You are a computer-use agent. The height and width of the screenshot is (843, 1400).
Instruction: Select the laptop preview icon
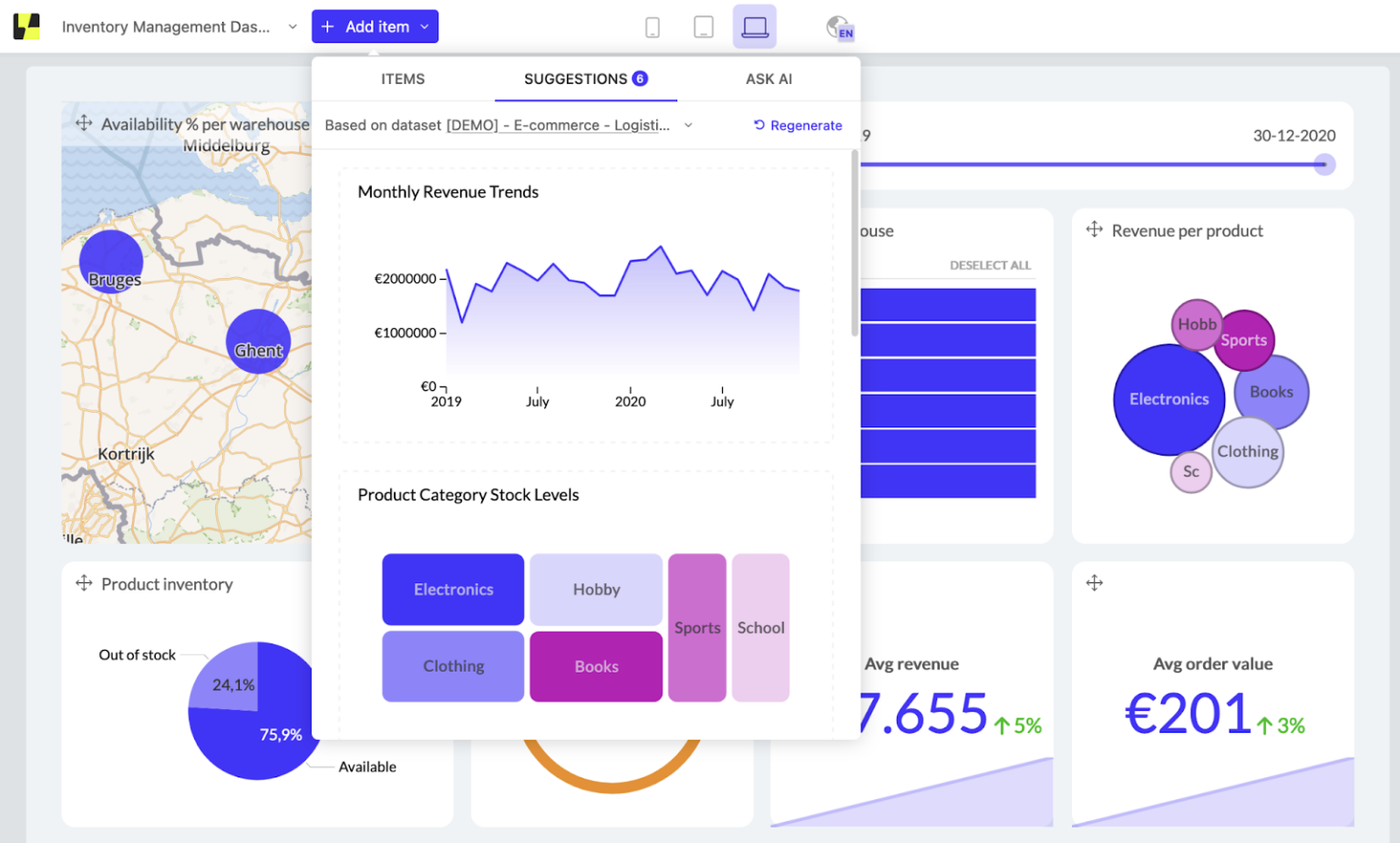click(753, 26)
